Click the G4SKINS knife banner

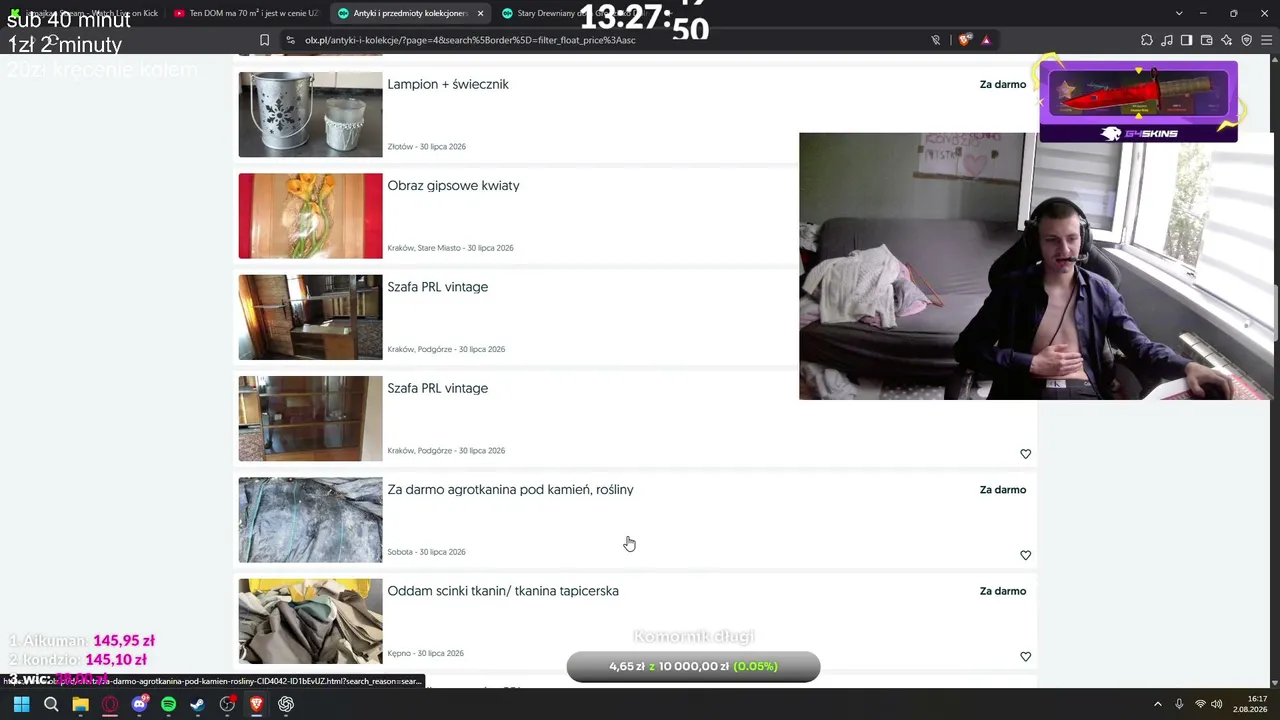click(1138, 101)
